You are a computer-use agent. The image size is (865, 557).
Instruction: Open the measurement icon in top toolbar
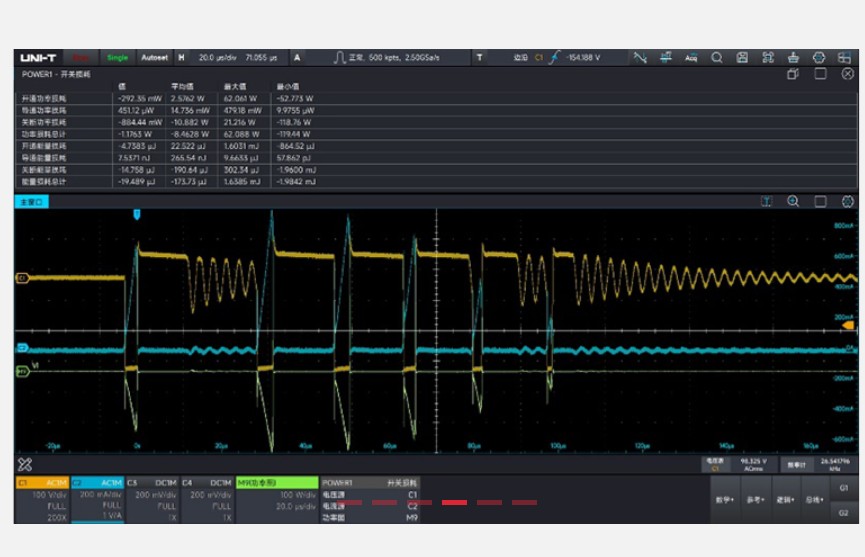point(665,58)
